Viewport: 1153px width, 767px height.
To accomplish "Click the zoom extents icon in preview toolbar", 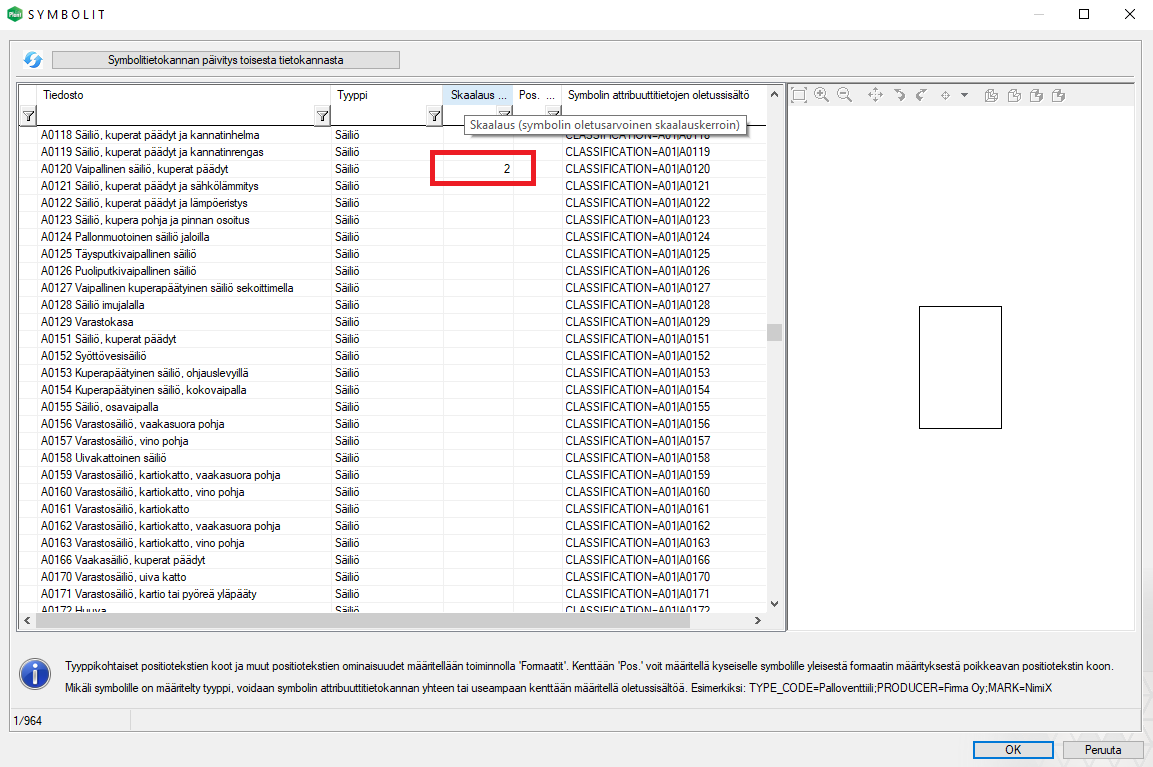I will [x=799, y=95].
